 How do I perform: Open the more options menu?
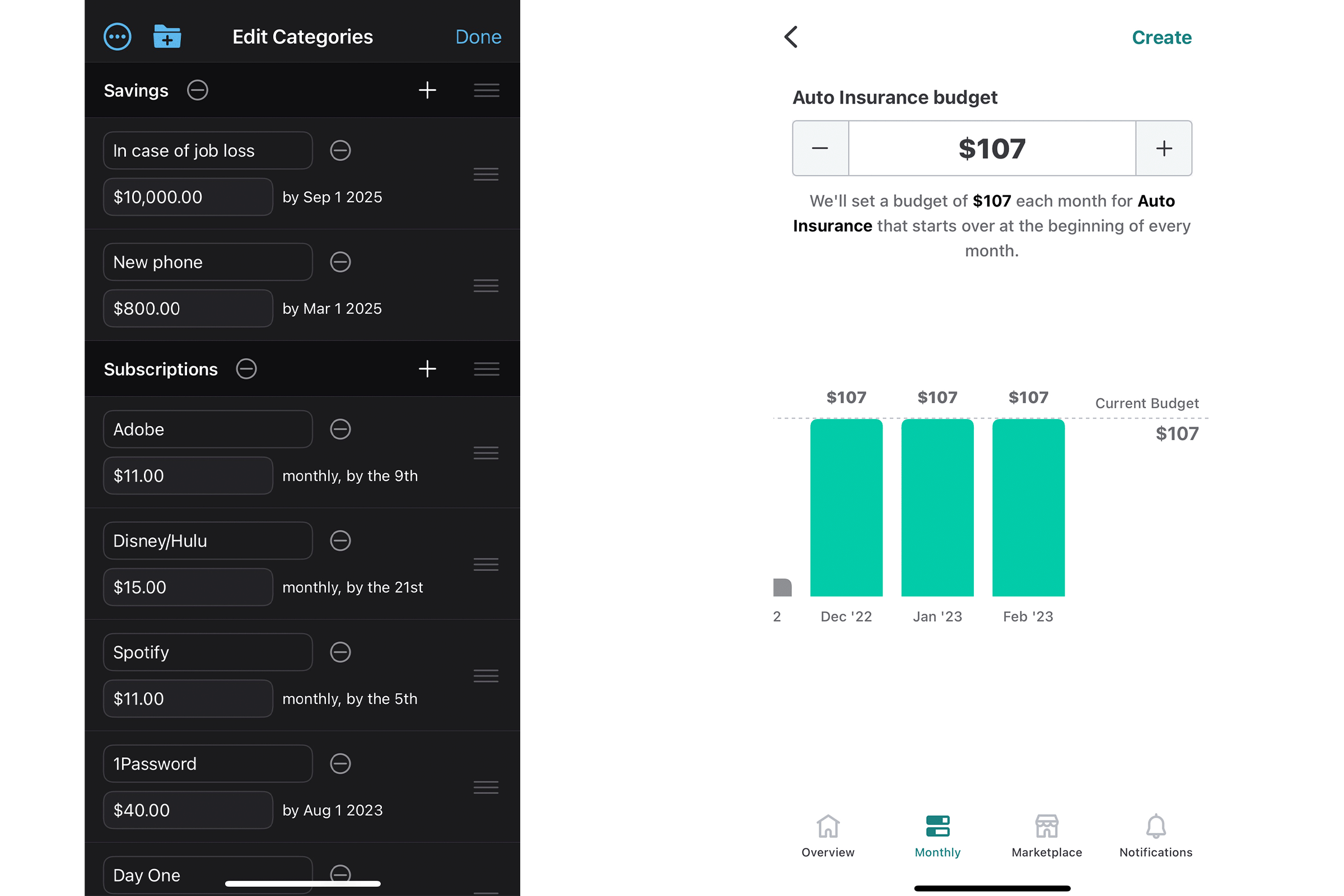coord(117,36)
